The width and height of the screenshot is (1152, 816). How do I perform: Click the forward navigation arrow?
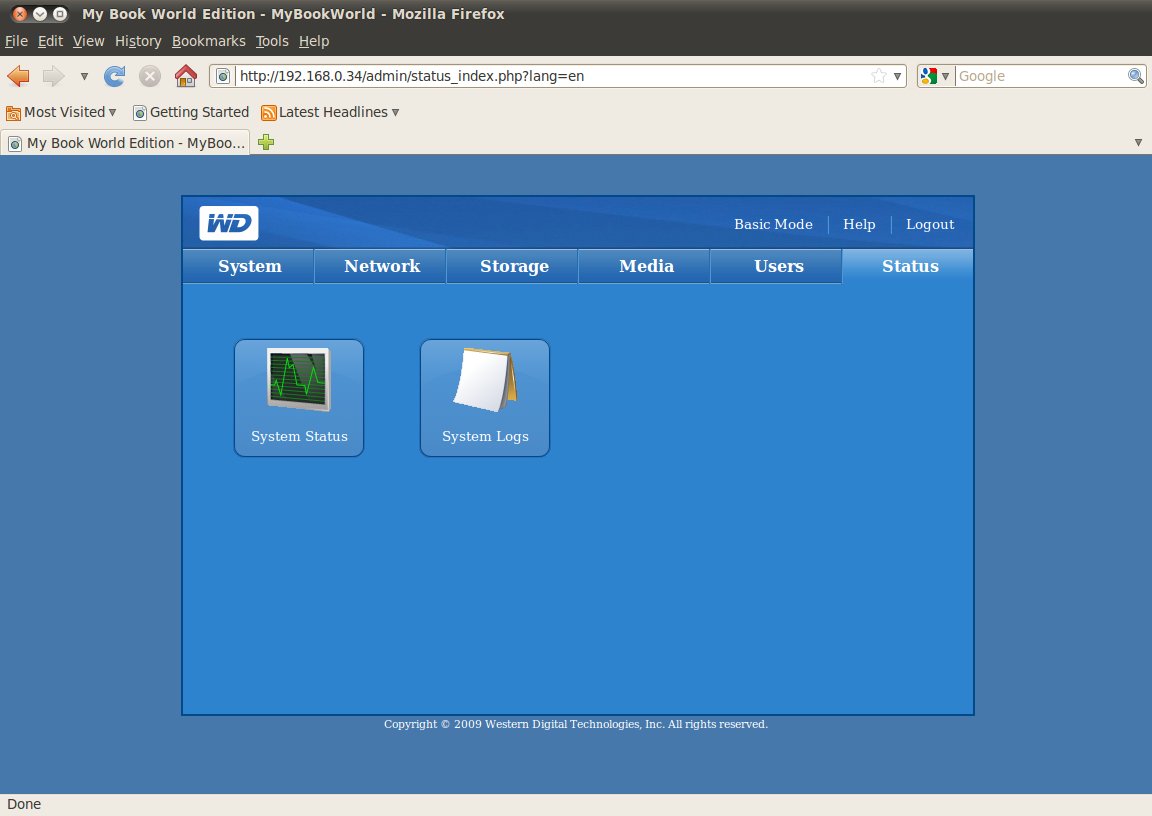point(54,76)
